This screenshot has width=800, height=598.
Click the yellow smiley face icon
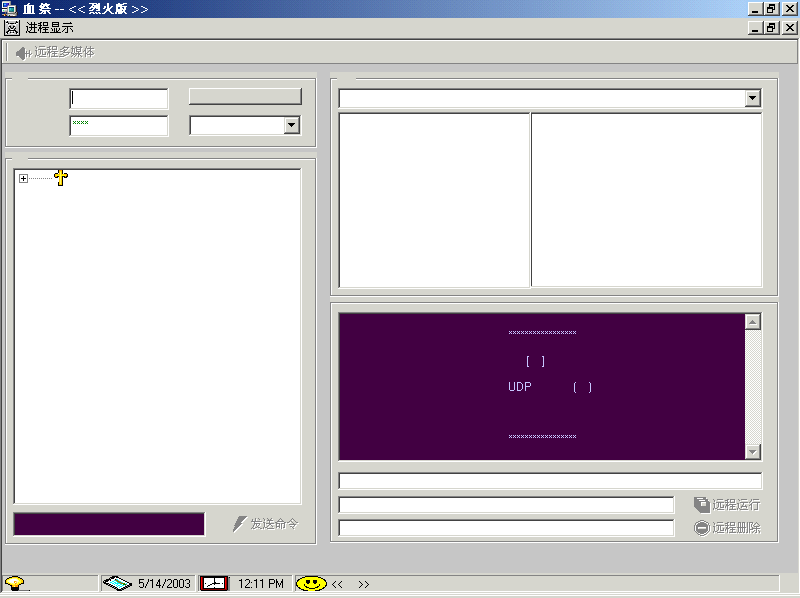pos(311,583)
